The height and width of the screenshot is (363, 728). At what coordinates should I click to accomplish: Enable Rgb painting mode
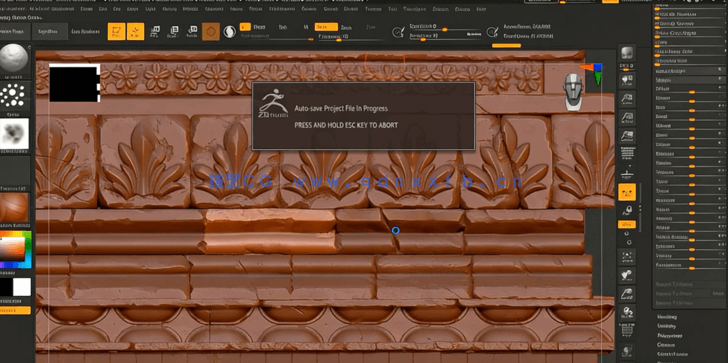pyautogui.click(x=282, y=27)
